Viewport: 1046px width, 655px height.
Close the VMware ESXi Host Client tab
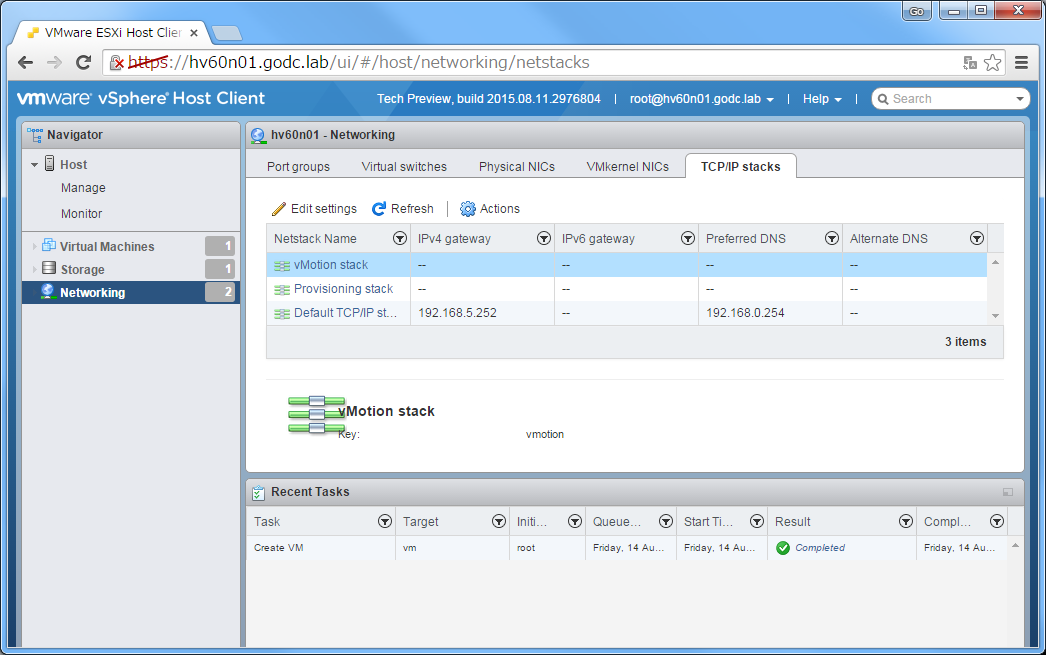click(193, 33)
